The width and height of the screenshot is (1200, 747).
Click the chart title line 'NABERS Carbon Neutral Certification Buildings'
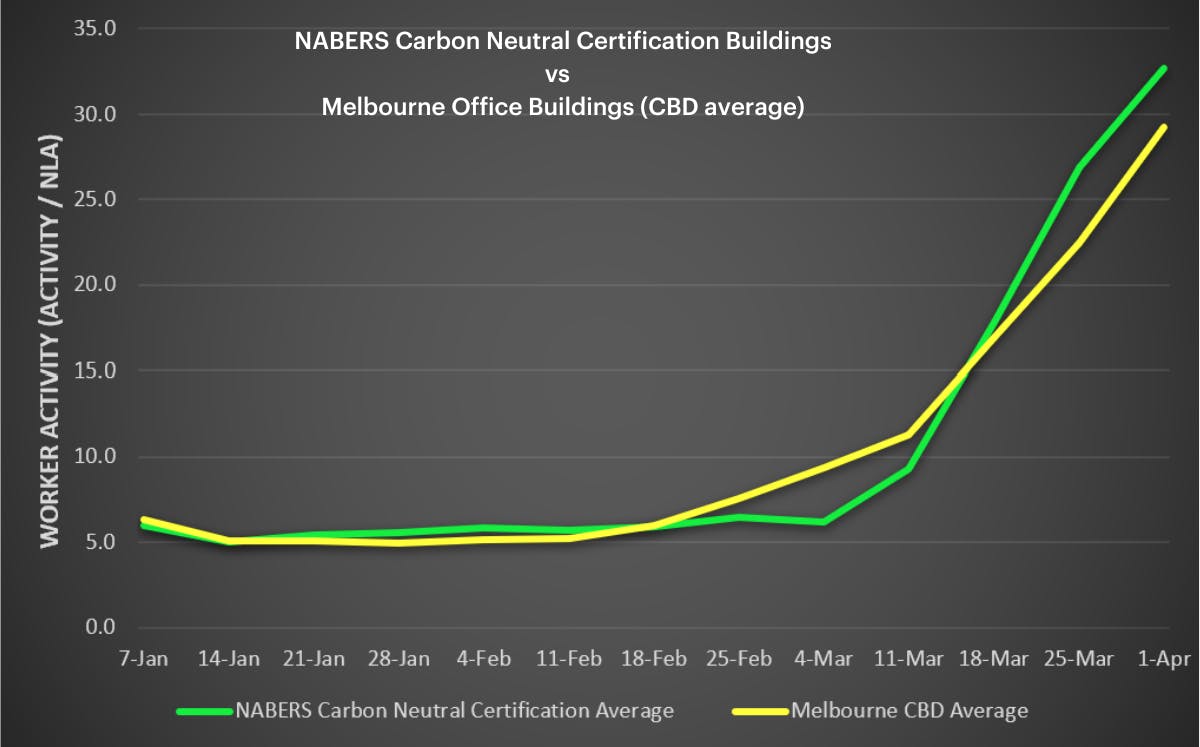click(562, 42)
